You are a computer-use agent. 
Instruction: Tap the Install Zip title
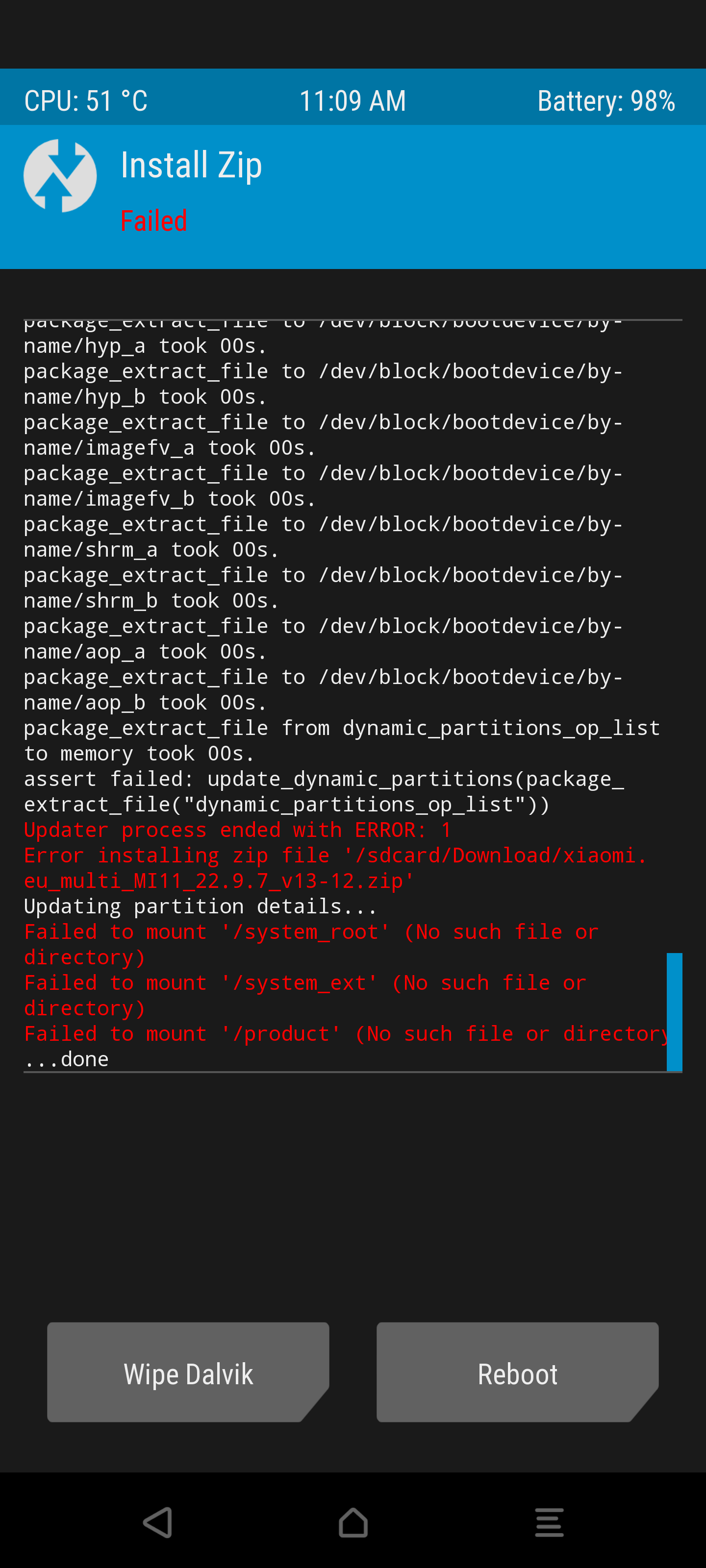pyautogui.click(x=191, y=166)
